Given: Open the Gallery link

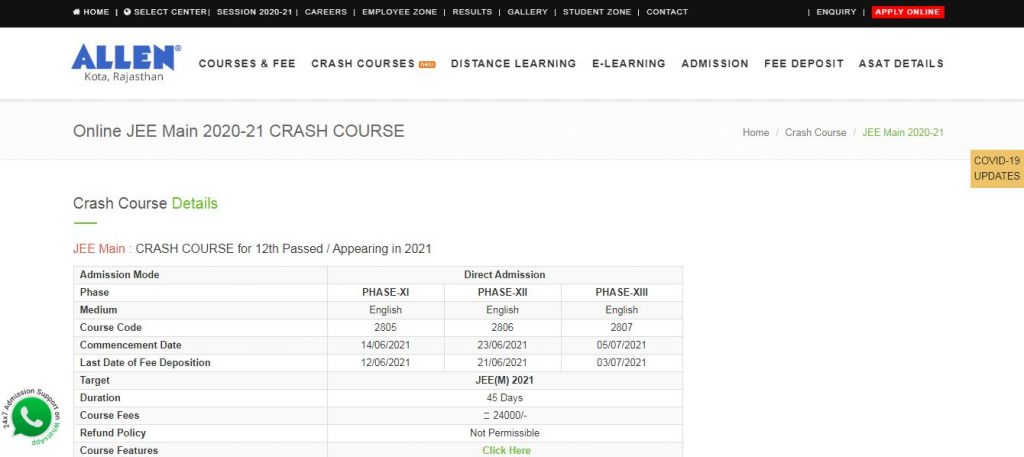Looking at the screenshot, I should coord(527,12).
